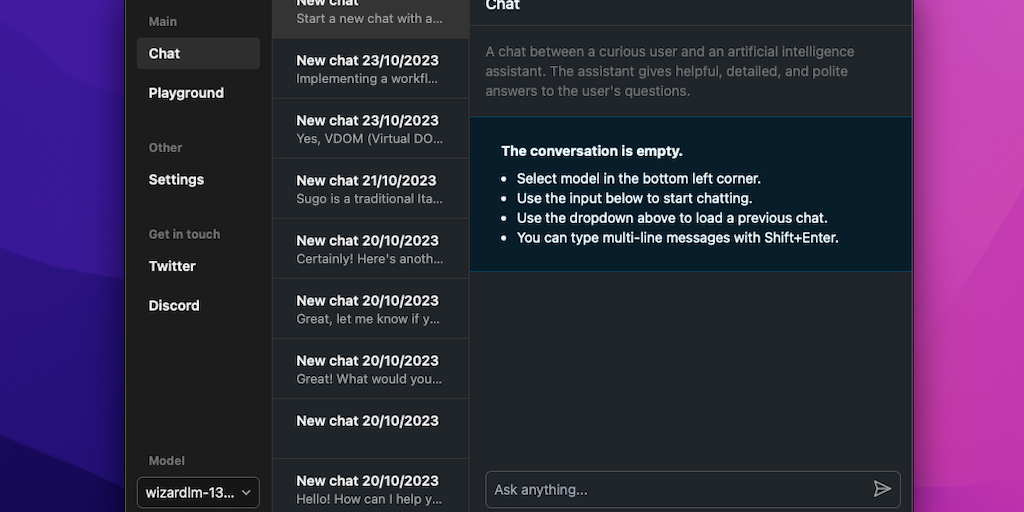
Task: Open the chat starting "Certainly! Here's anoth..."
Action: coord(370,249)
